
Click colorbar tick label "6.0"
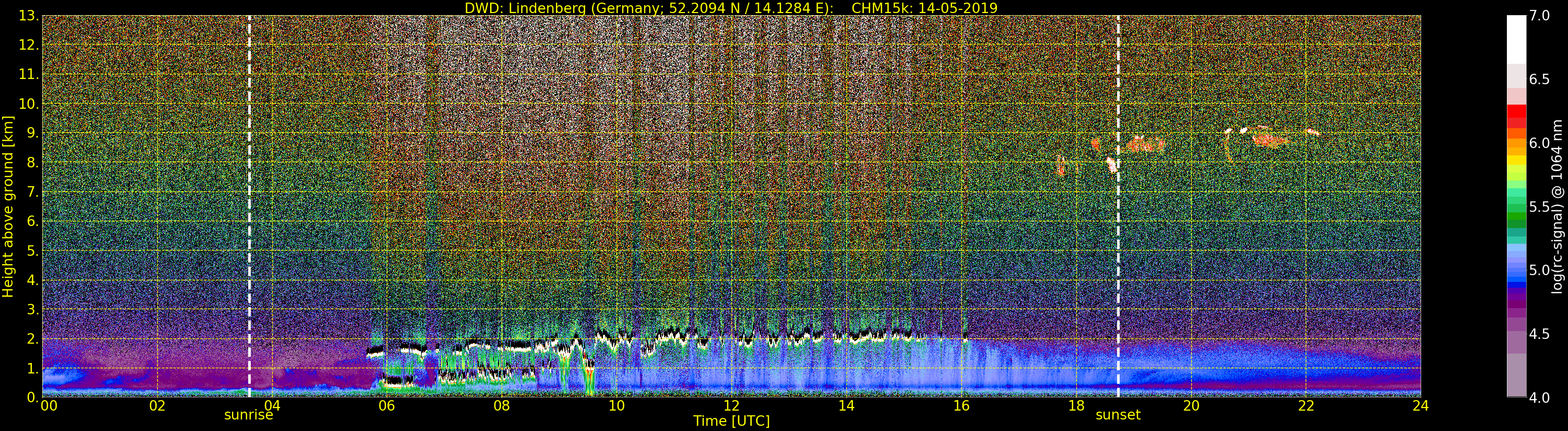[x=1539, y=143]
